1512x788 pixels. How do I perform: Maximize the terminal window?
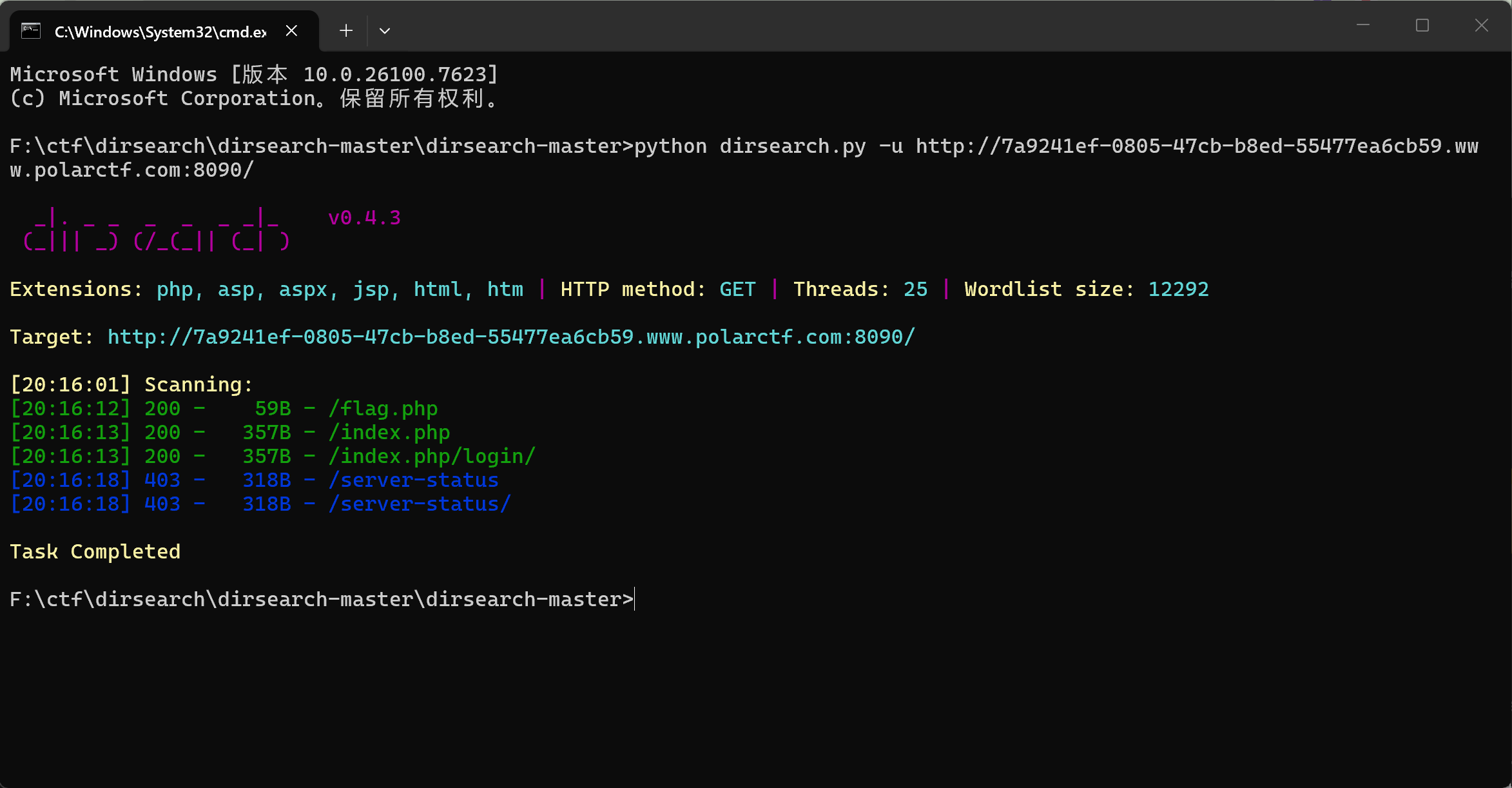coord(1422,25)
